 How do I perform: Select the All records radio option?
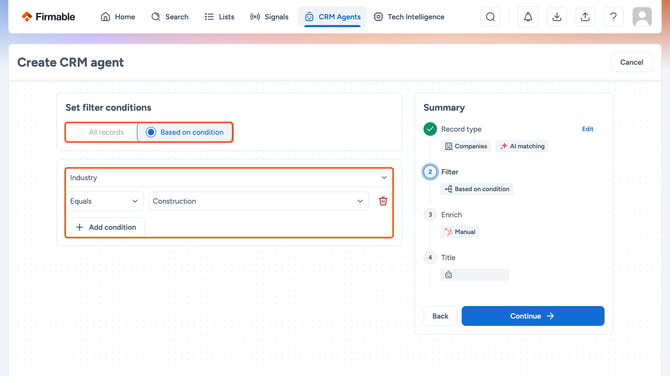101,132
